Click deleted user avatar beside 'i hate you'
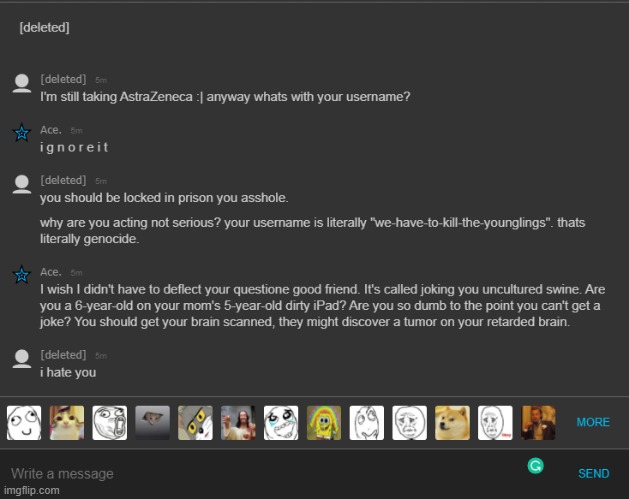This screenshot has width=629, height=499. [22, 359]
